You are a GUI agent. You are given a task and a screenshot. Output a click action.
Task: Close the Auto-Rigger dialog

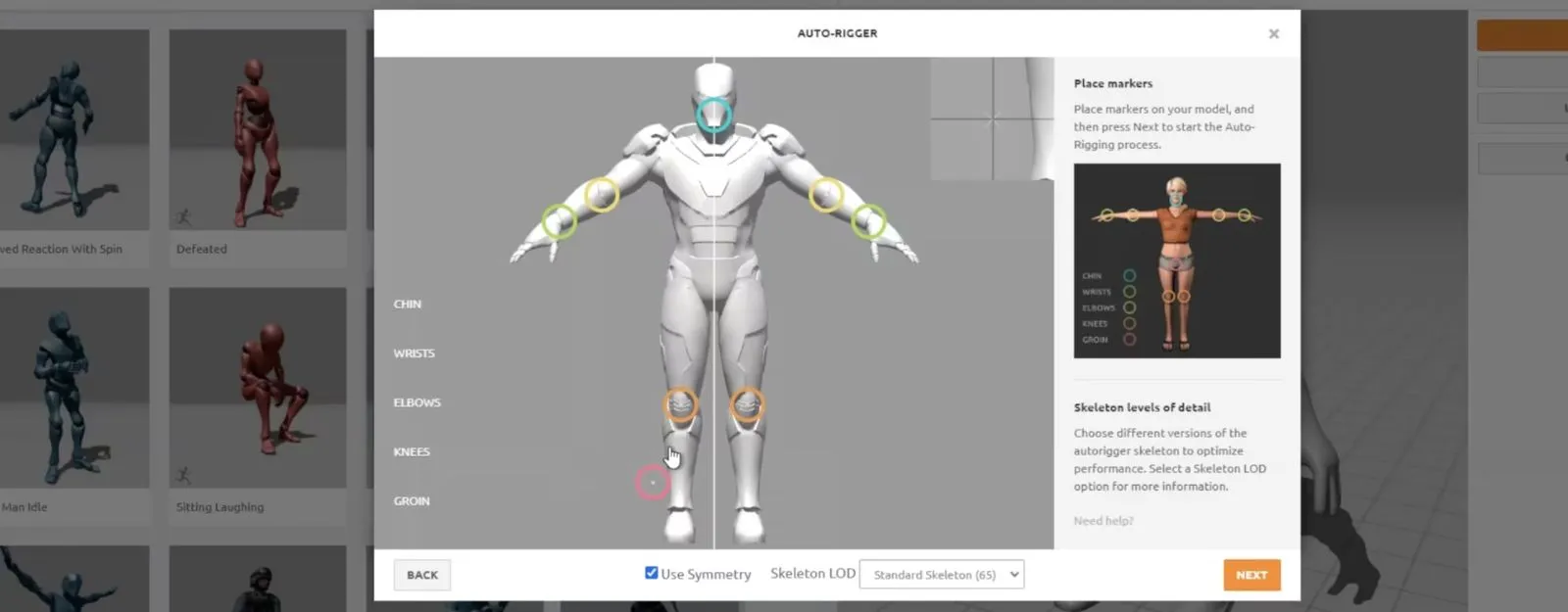(x=1274, y=33)
